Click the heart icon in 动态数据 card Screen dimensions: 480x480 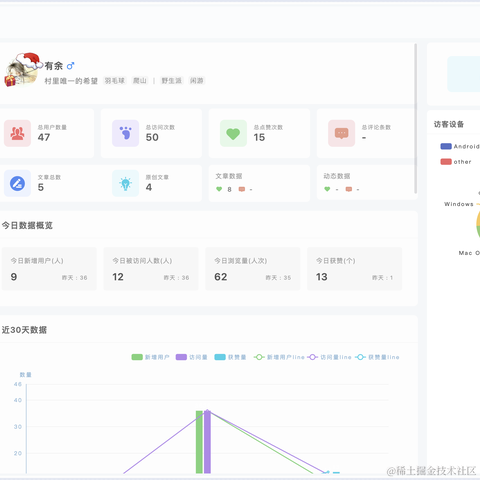pos(327,189)
